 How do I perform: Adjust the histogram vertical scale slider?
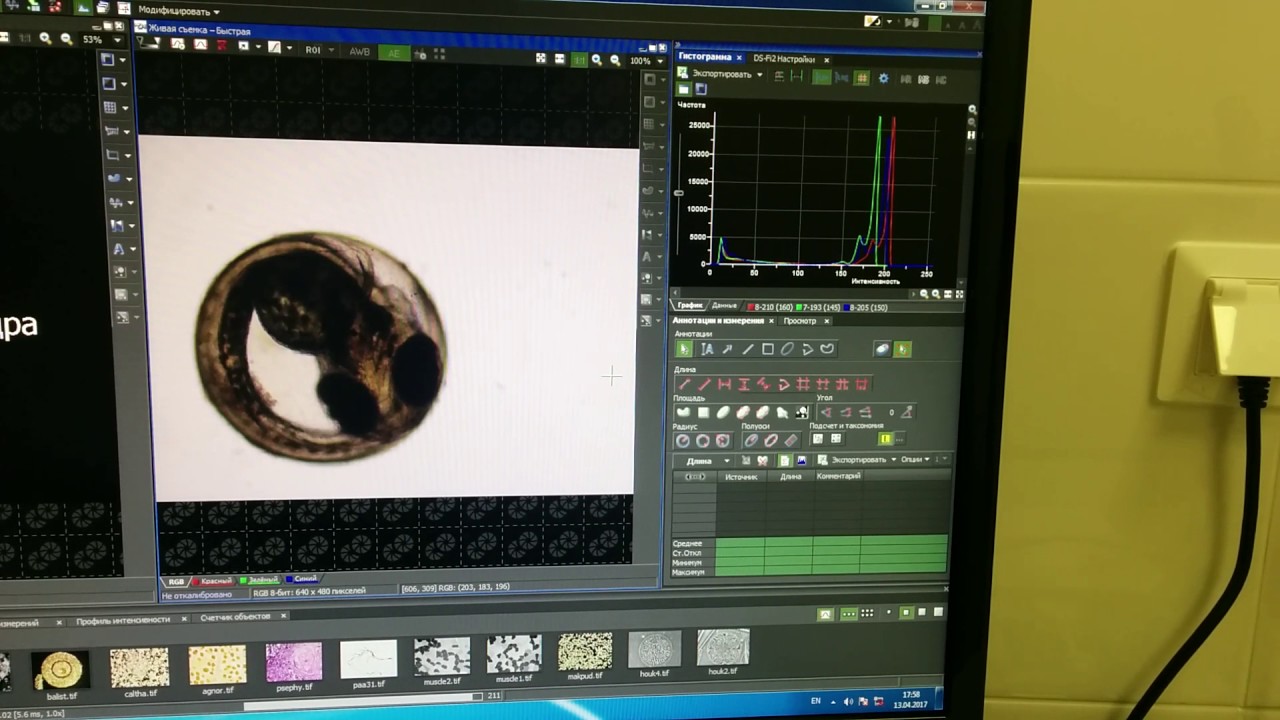click(680, 192)
